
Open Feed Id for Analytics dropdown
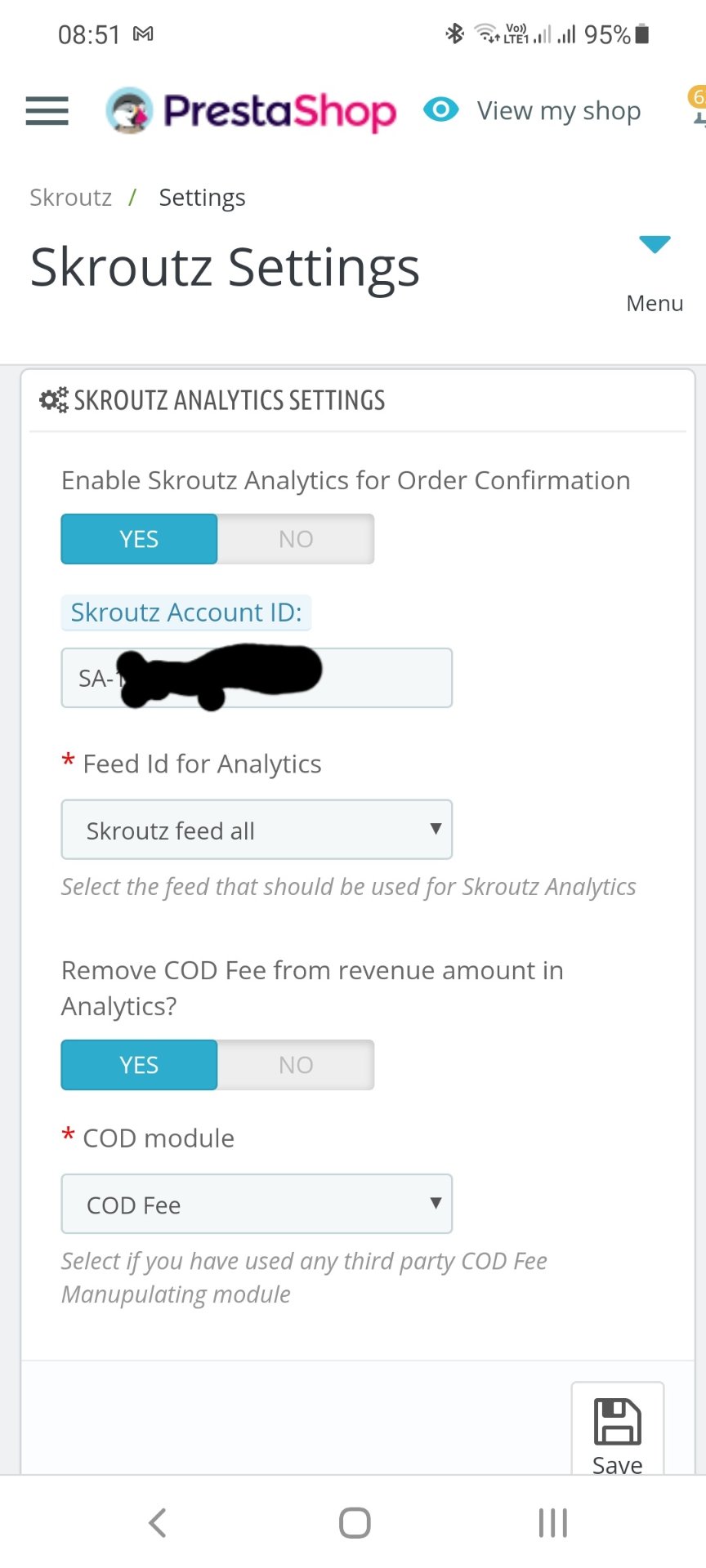(x=257, y=830)
